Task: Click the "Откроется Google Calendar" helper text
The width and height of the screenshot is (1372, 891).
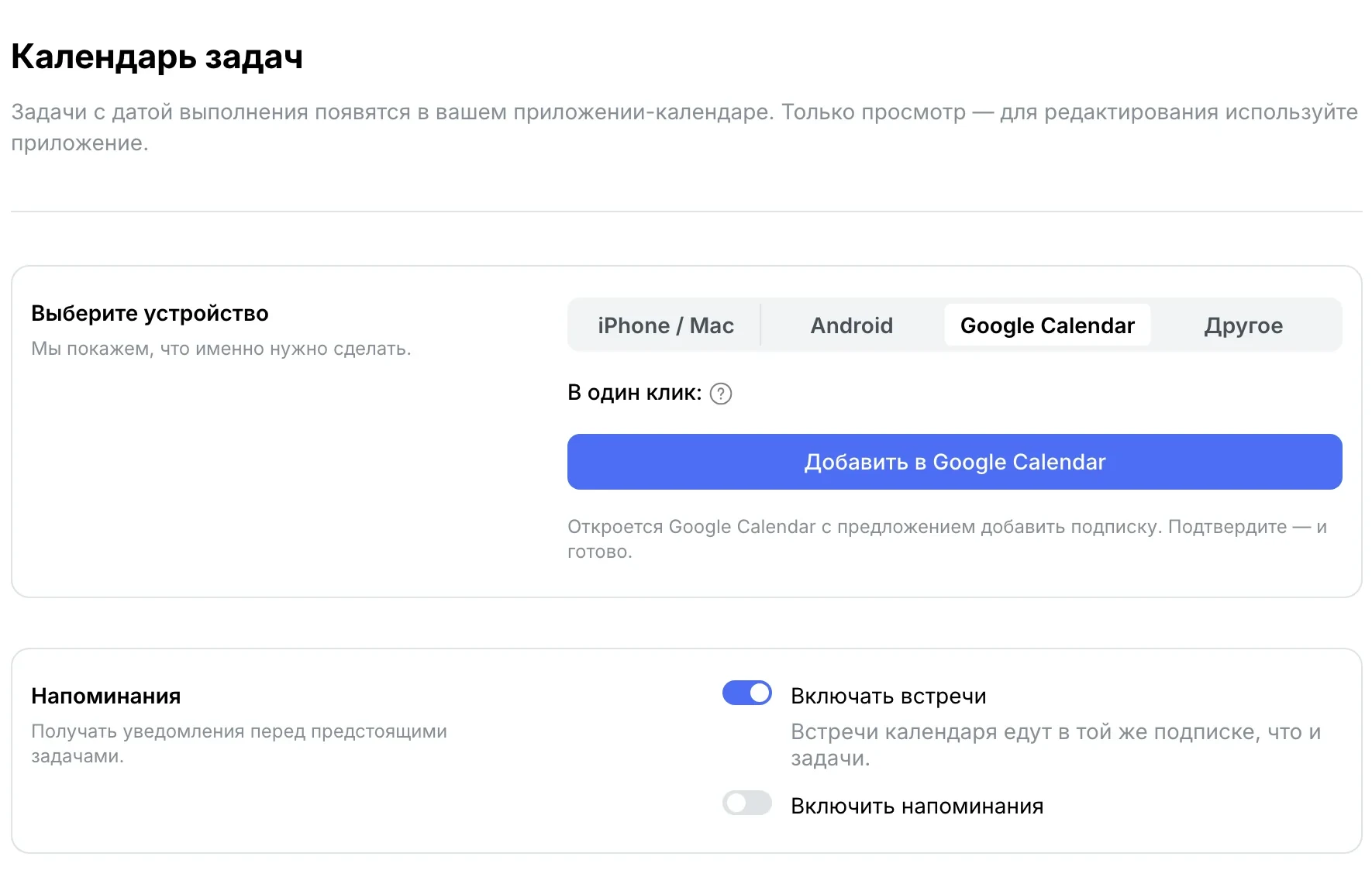Action: coord(947,539)
